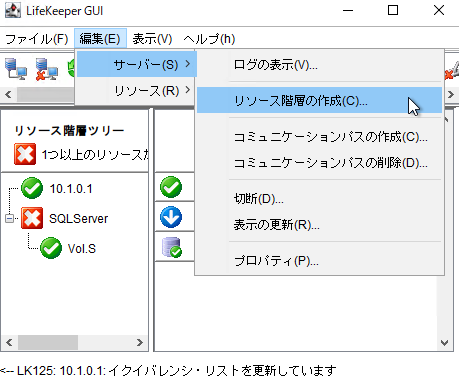Choose ログの表示(V)... menu entry
This screenshot has height=377, width=459.
point(319,65)
